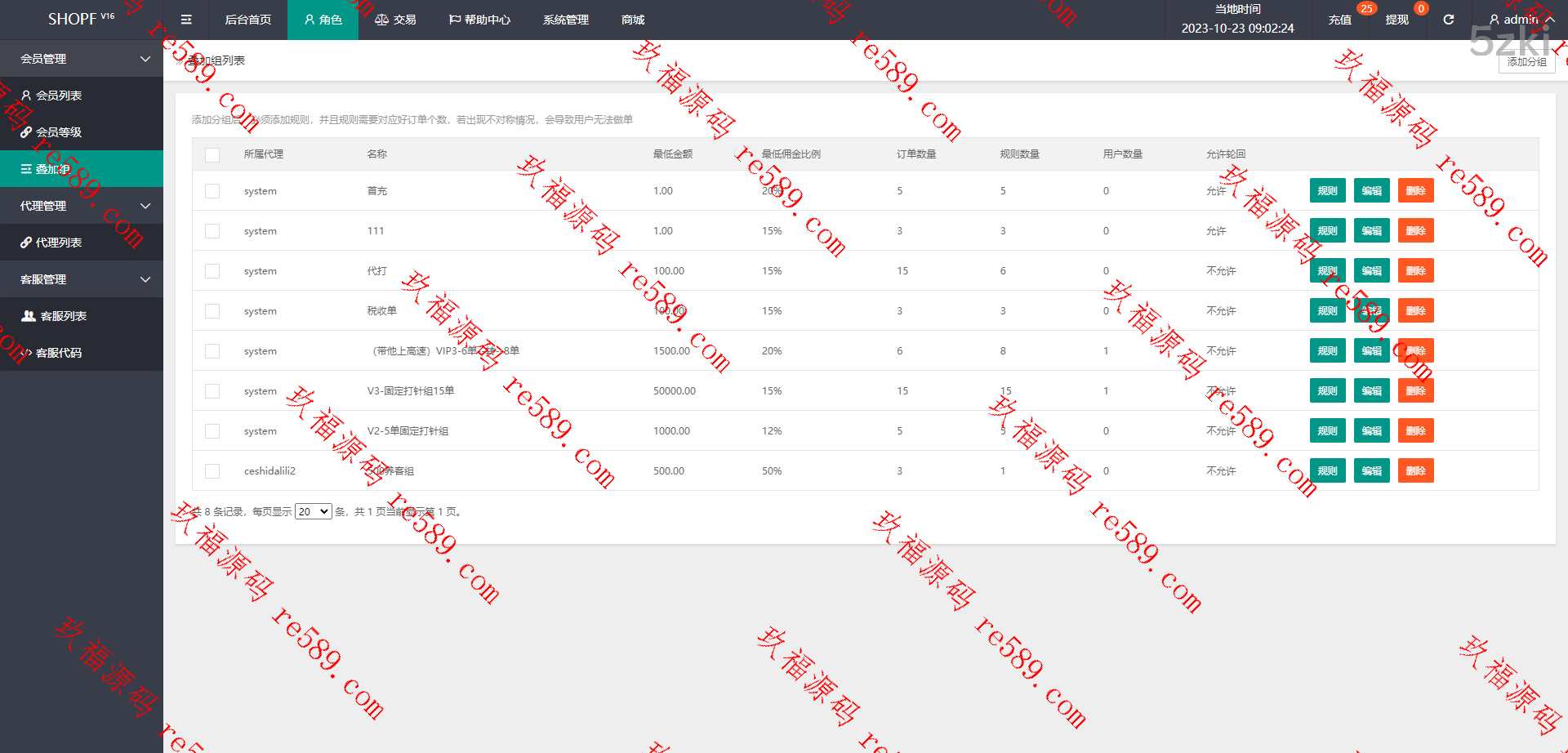1568x753 pixels.
Task: Click the 添加分组 button
Action: pyautogui.click(x=1526, y=62)
